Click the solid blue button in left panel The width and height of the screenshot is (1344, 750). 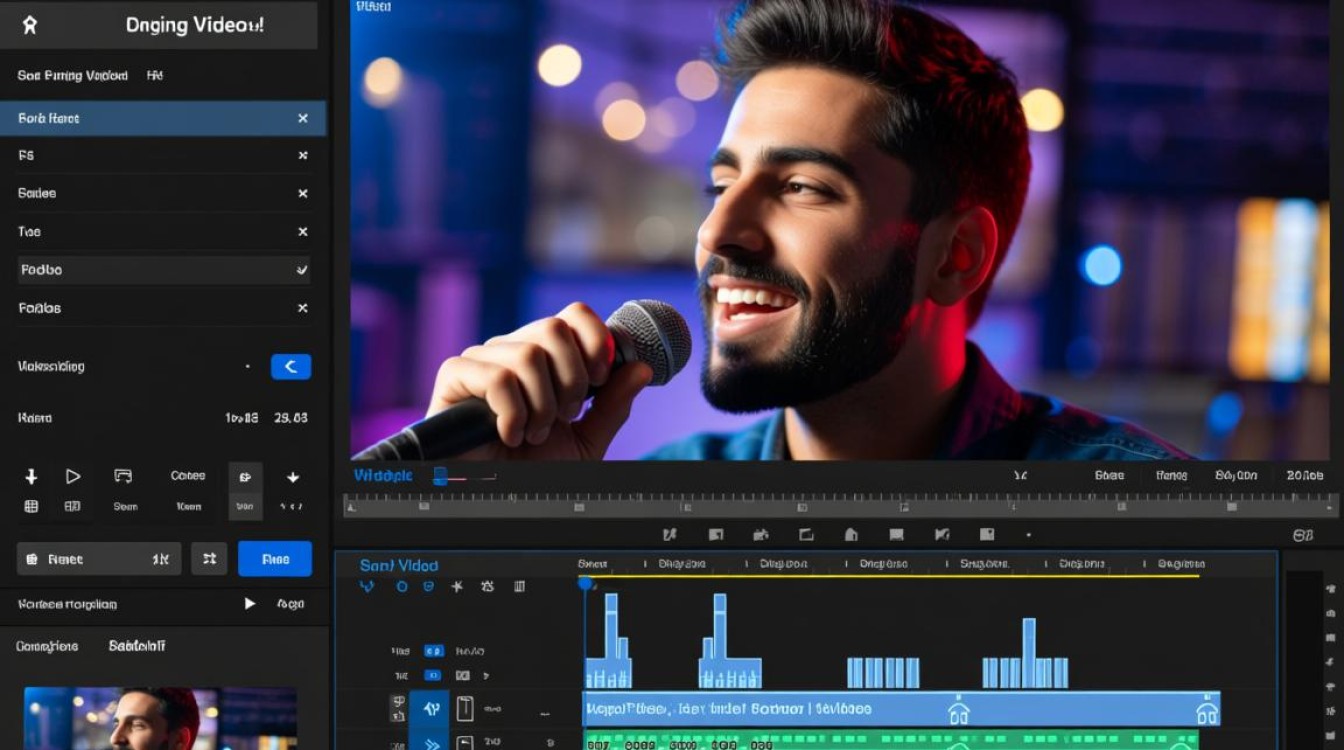coord(275,559)
